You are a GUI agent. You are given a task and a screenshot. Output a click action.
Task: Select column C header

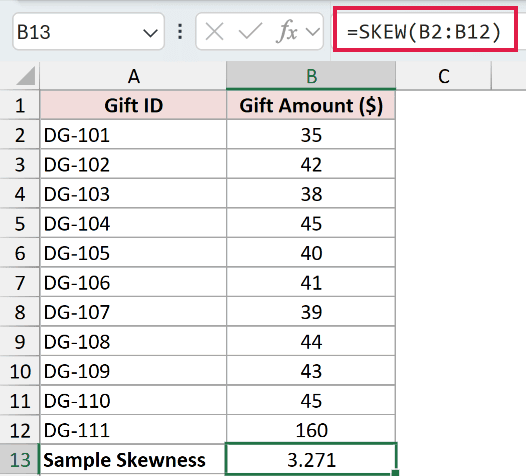443,76
